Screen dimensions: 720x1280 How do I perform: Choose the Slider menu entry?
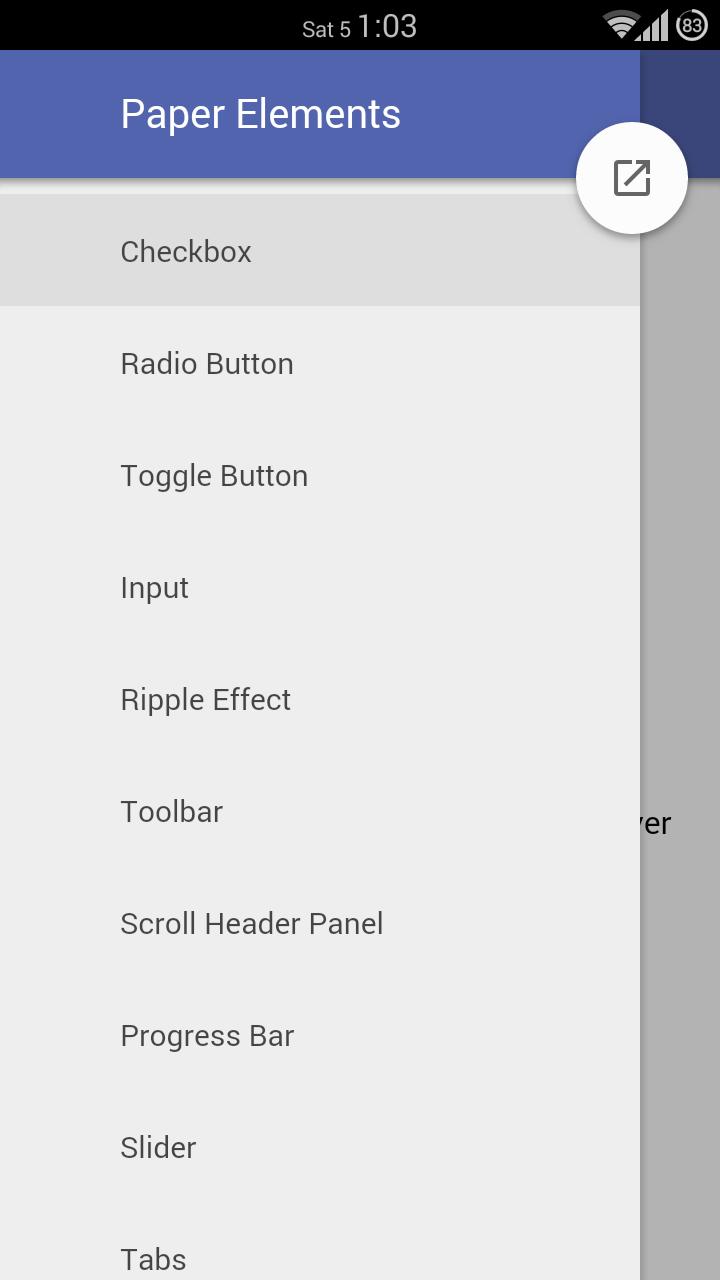158,1147
